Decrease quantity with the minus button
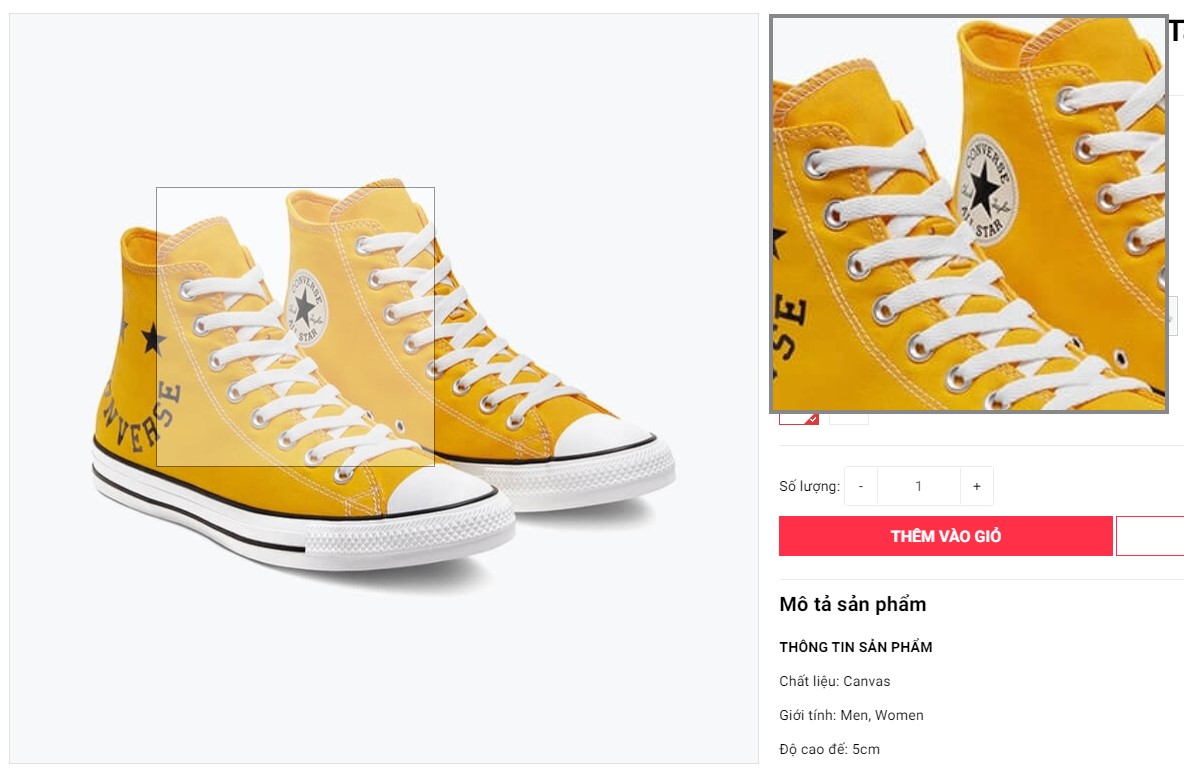Screen dimensions: 1184x775 (861, 486)
